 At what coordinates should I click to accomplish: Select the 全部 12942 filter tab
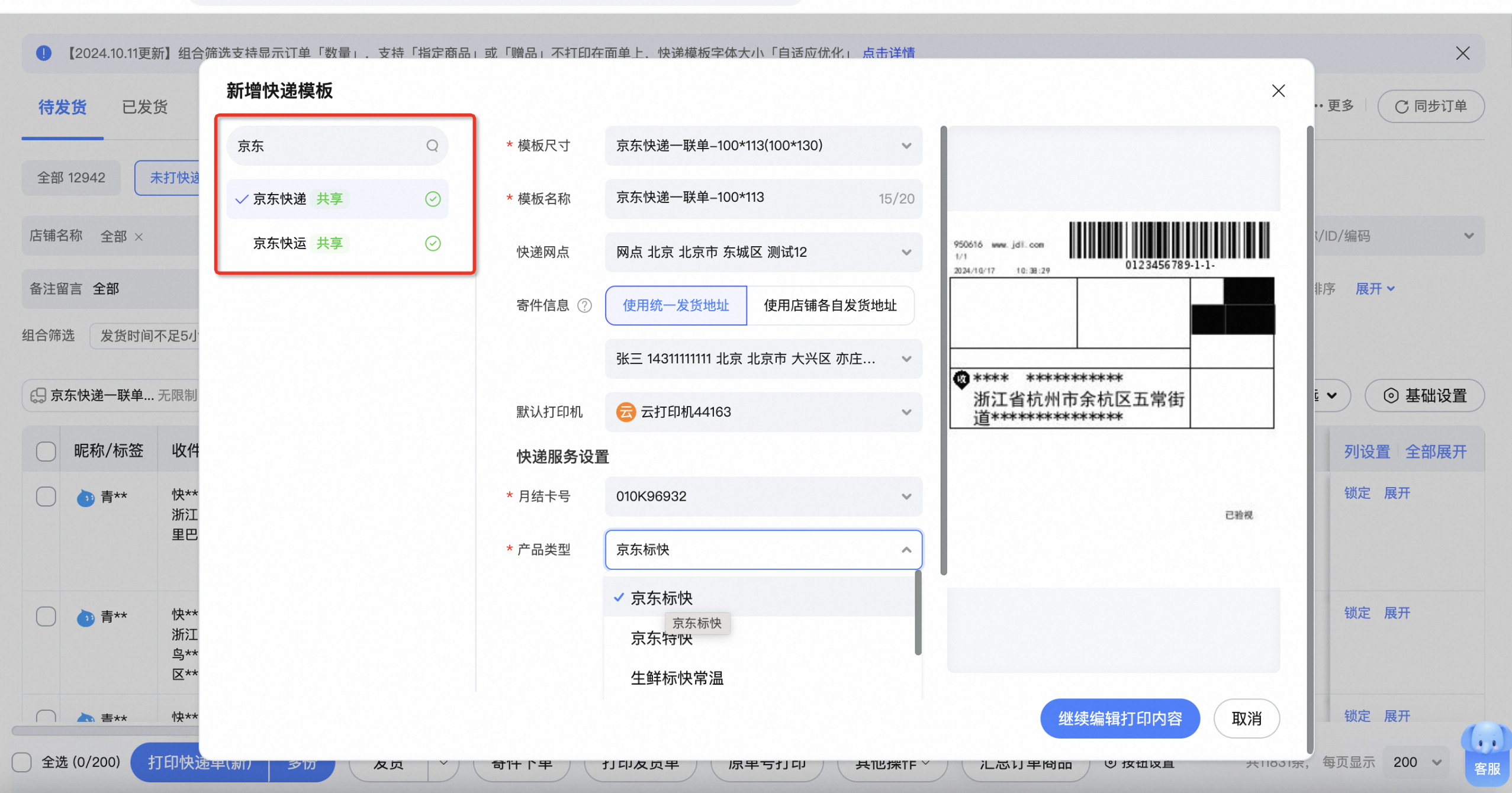[x=71, y=178]
